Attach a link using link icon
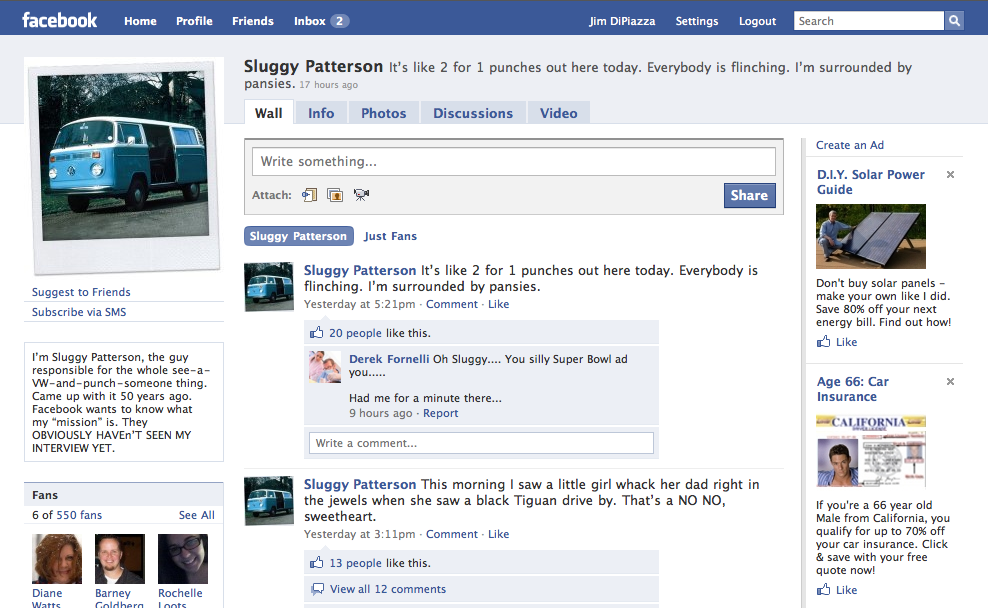This screenshot has width=988, height=608. click(309, 195)
